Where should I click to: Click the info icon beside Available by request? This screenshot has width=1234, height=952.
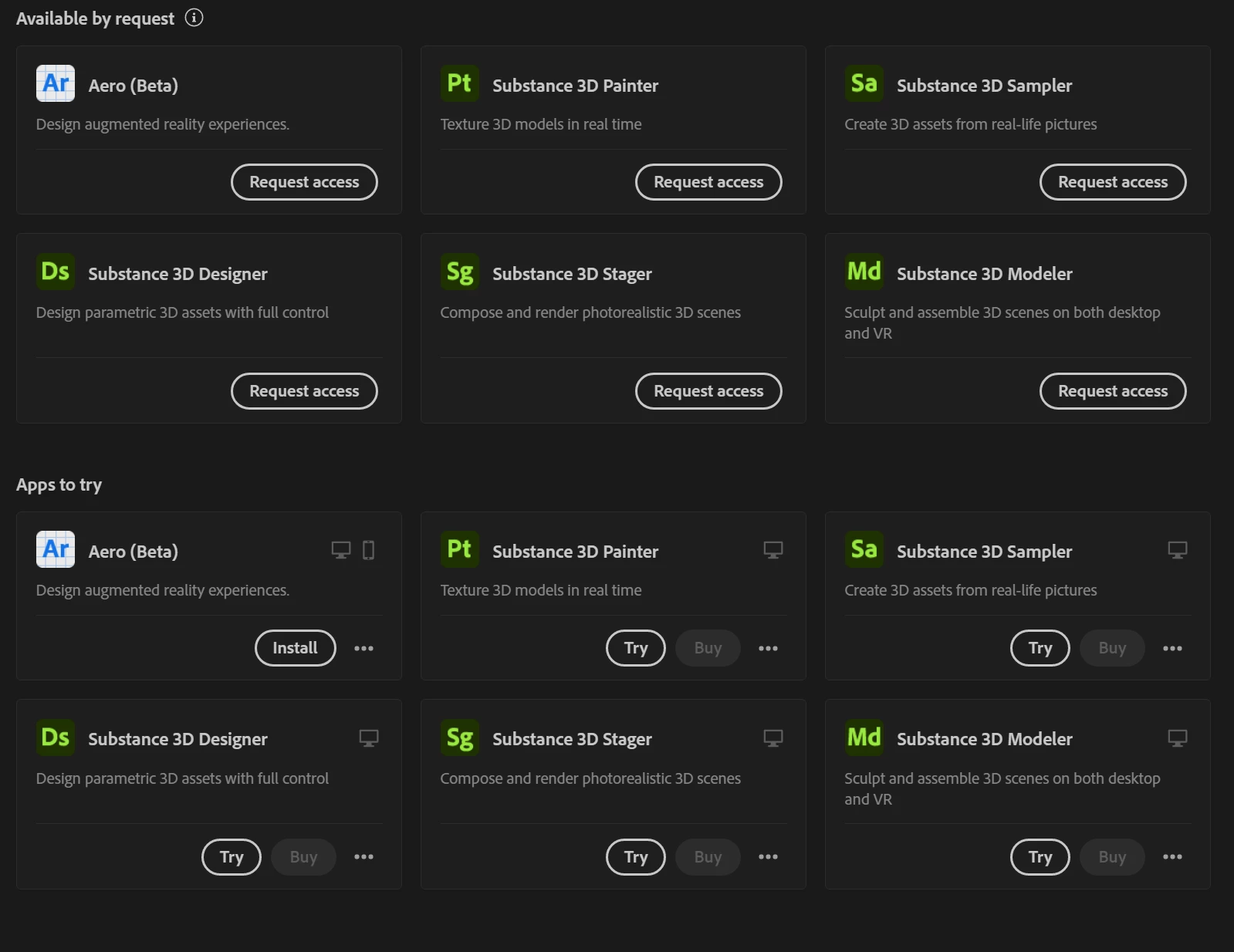point(194,18)
